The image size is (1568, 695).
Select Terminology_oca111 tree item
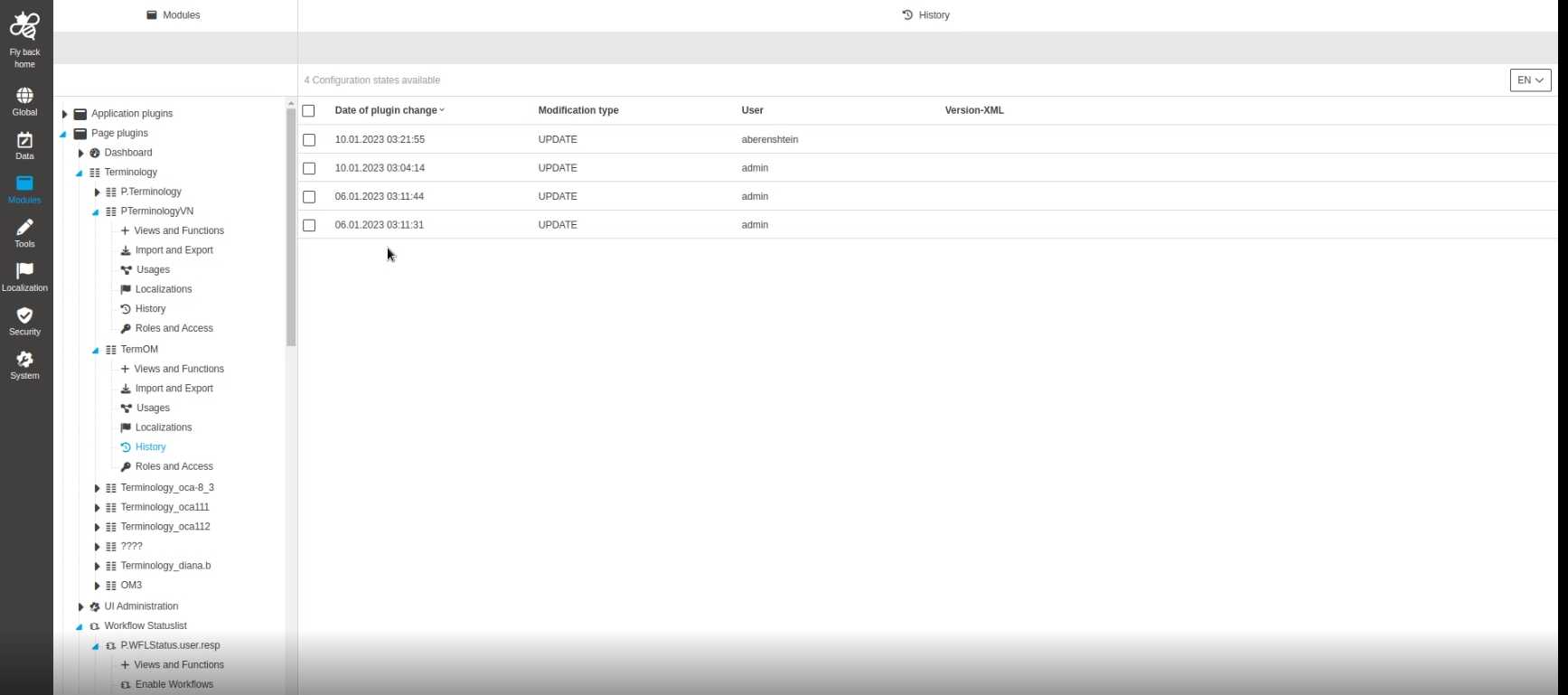point(164,507)
